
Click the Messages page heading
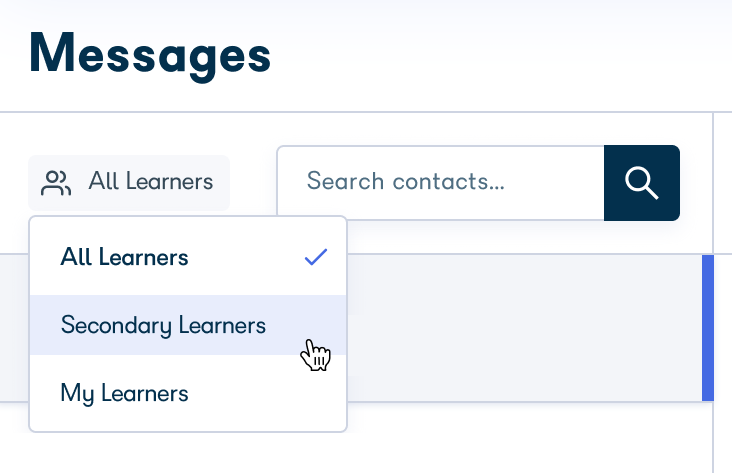[x=150, y=55]
